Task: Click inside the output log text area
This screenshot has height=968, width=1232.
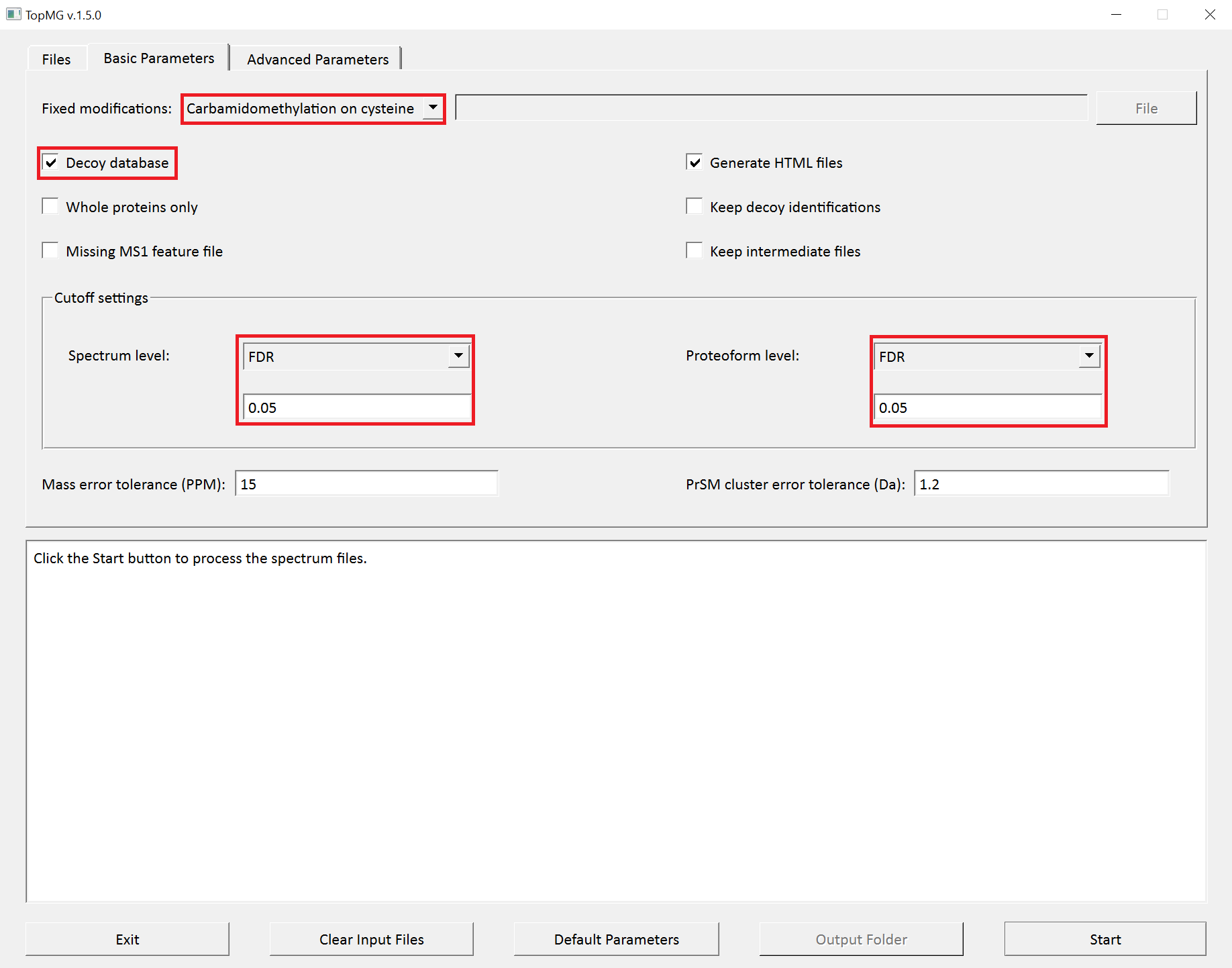Action: (616, 722)
